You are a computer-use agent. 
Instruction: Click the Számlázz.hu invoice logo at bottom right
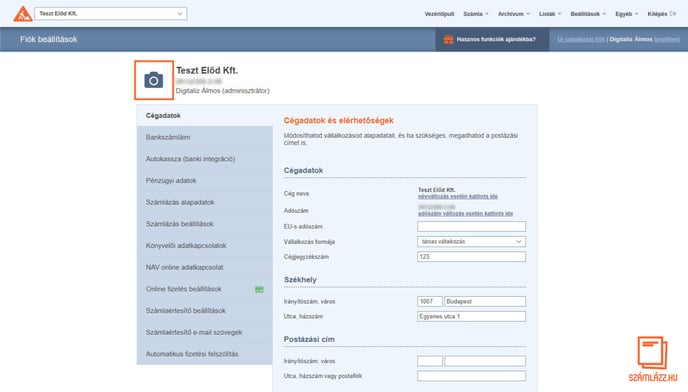tap(652, 359)
